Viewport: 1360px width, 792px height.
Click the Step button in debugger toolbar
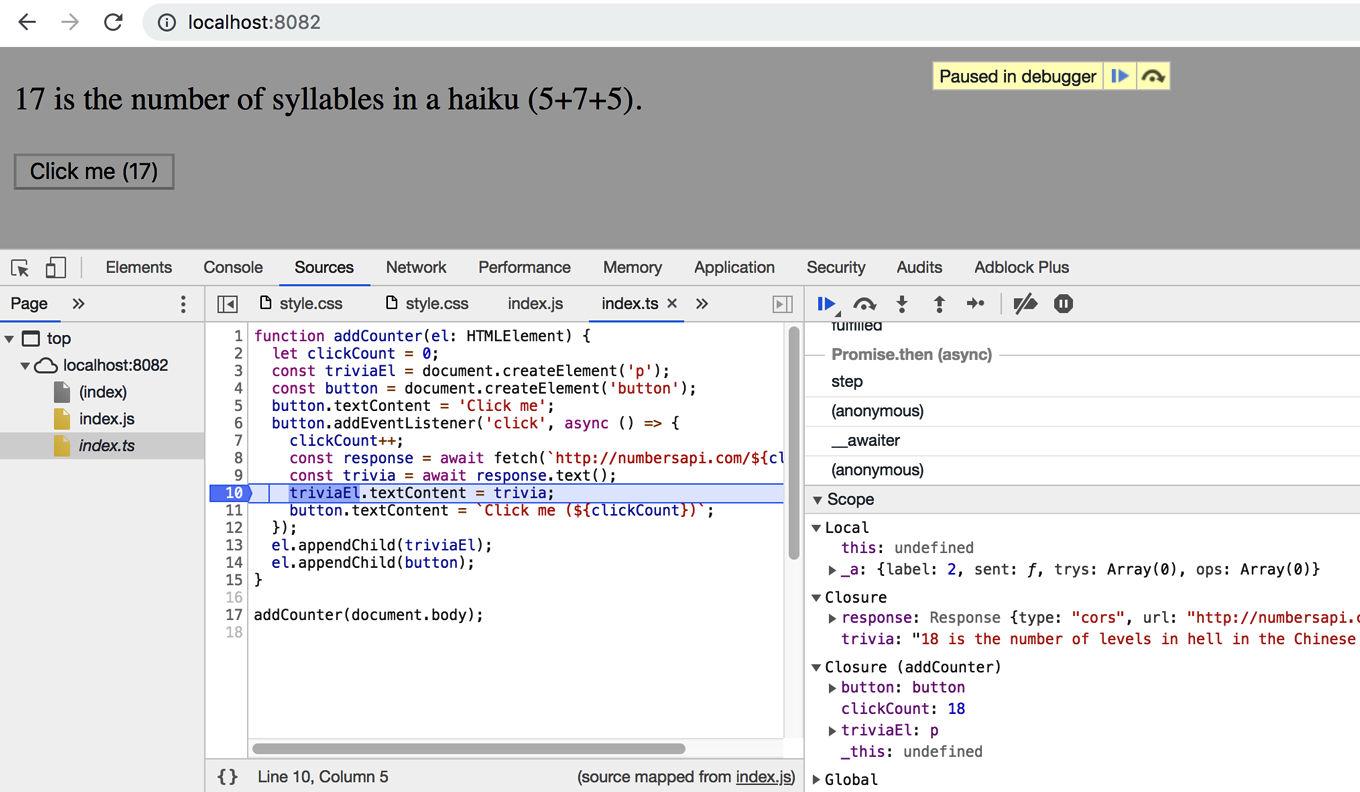coord(976,304)
